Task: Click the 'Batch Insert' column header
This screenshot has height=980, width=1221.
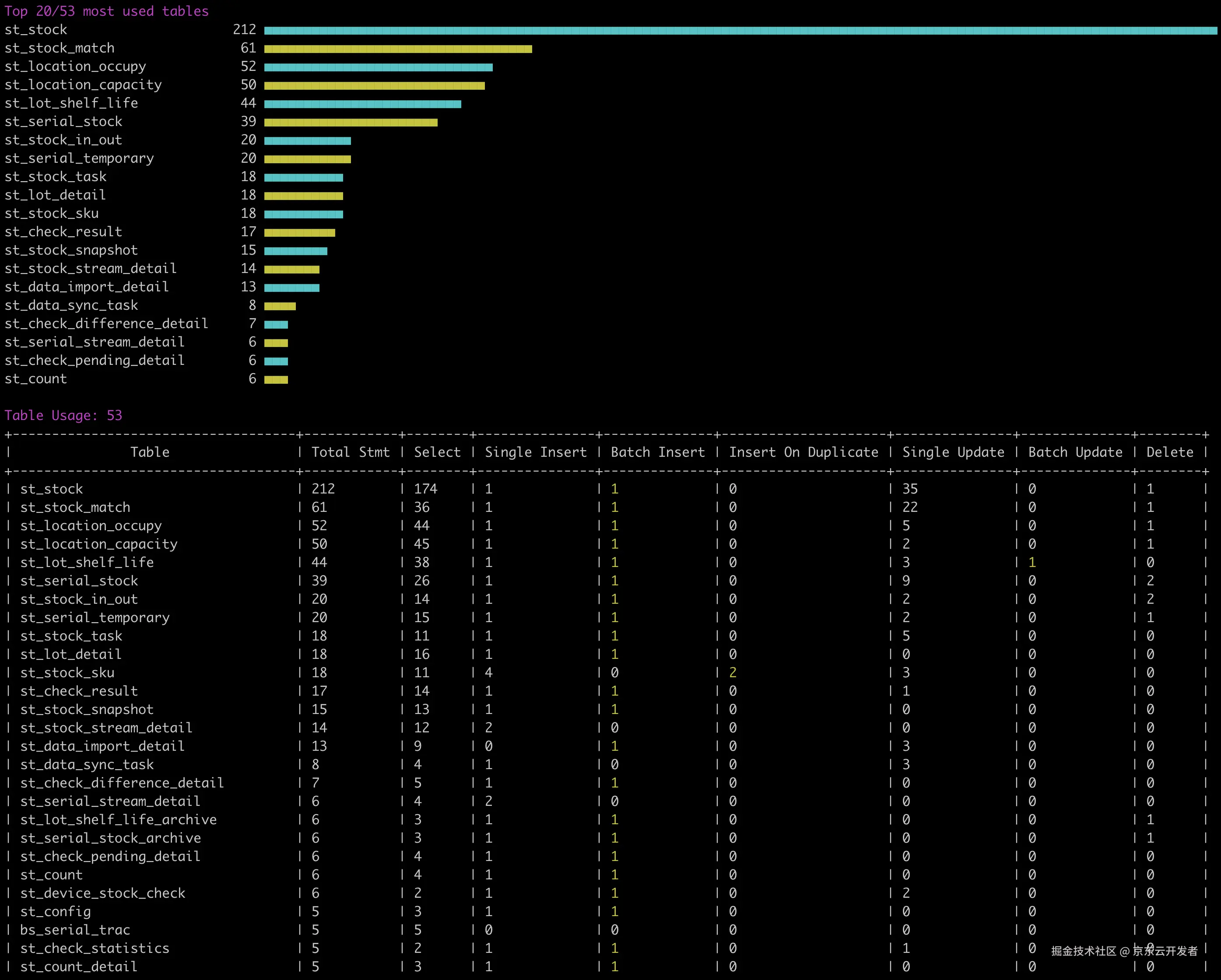Action: pyautogui.click(x=657, y=452)
